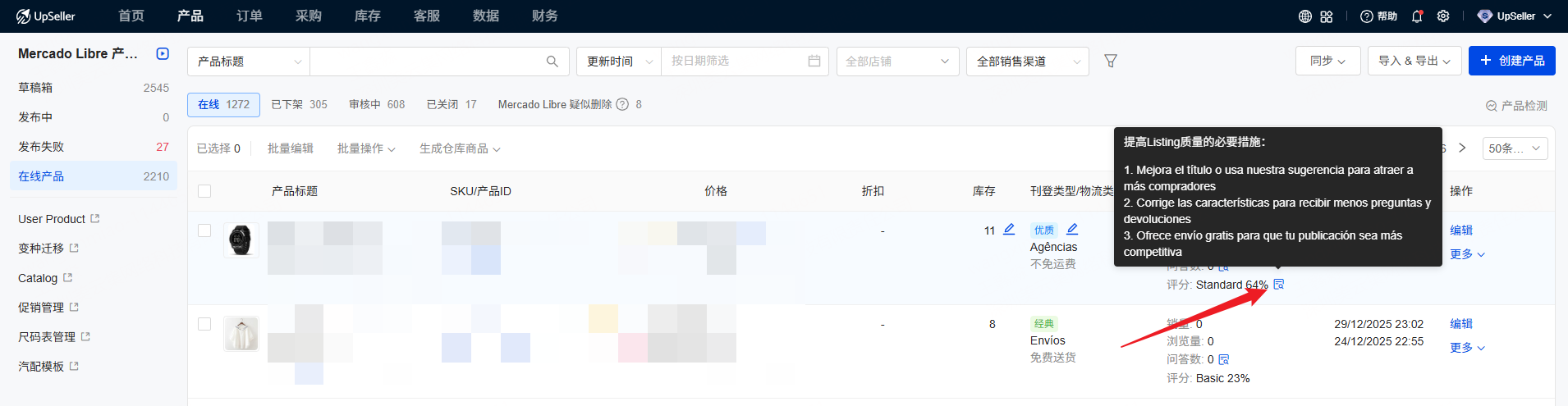Expand the 全部店铺 store dropdown
Screen dimensions: 1568x406
tap(896, 62)
